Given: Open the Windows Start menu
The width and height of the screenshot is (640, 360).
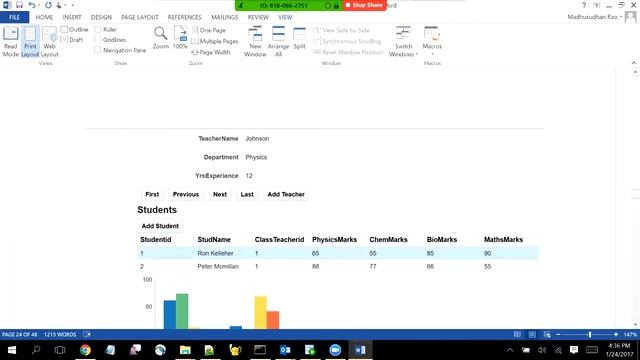Looking at the screenshot, I should click(x=11, y=350).
